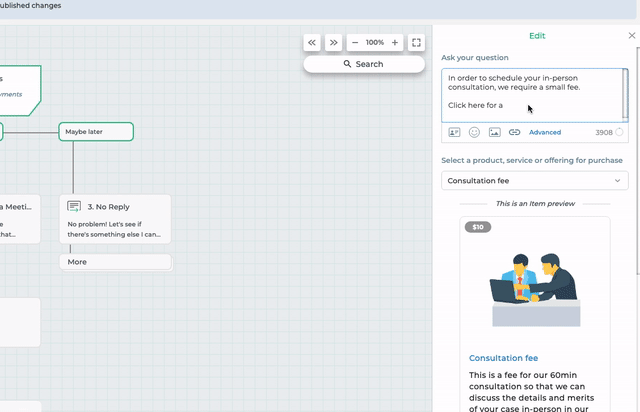Click the $10 price badge
This screenshot has width=640, height=412.
coord(478,227)
